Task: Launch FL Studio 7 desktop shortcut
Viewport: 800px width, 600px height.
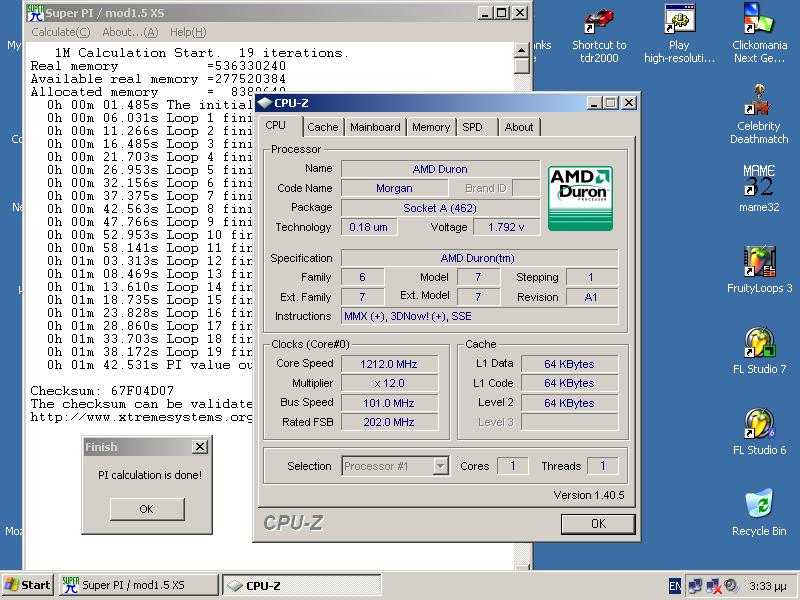Action: (759, 351)
